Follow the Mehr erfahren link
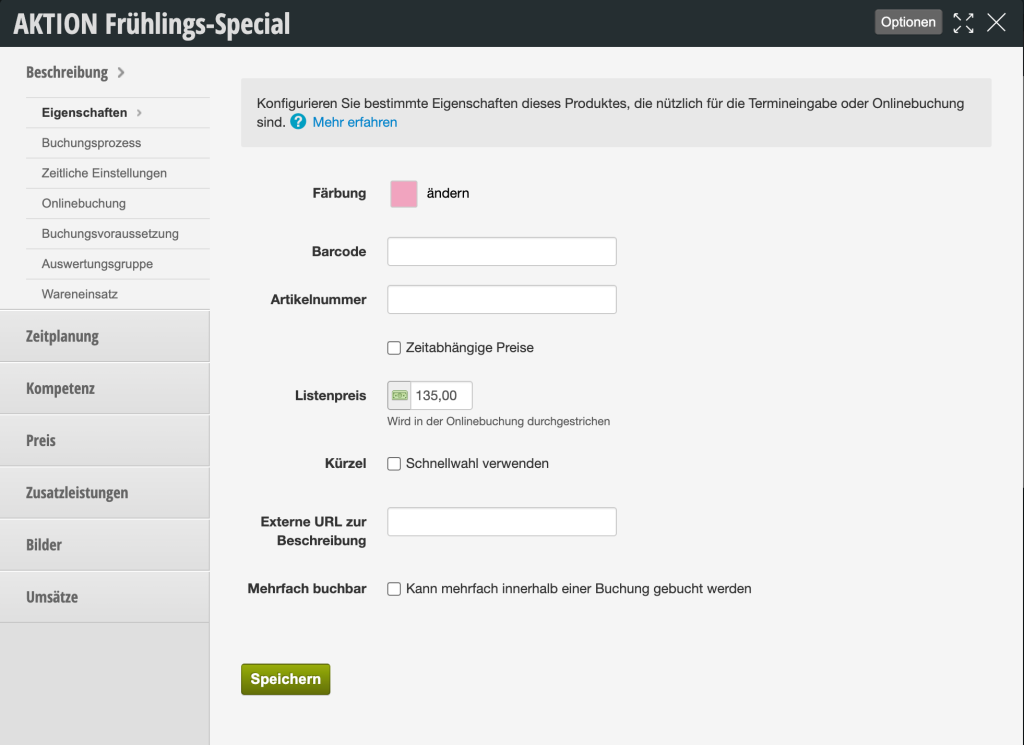1024x745 pixels. [x=355, y=122]
